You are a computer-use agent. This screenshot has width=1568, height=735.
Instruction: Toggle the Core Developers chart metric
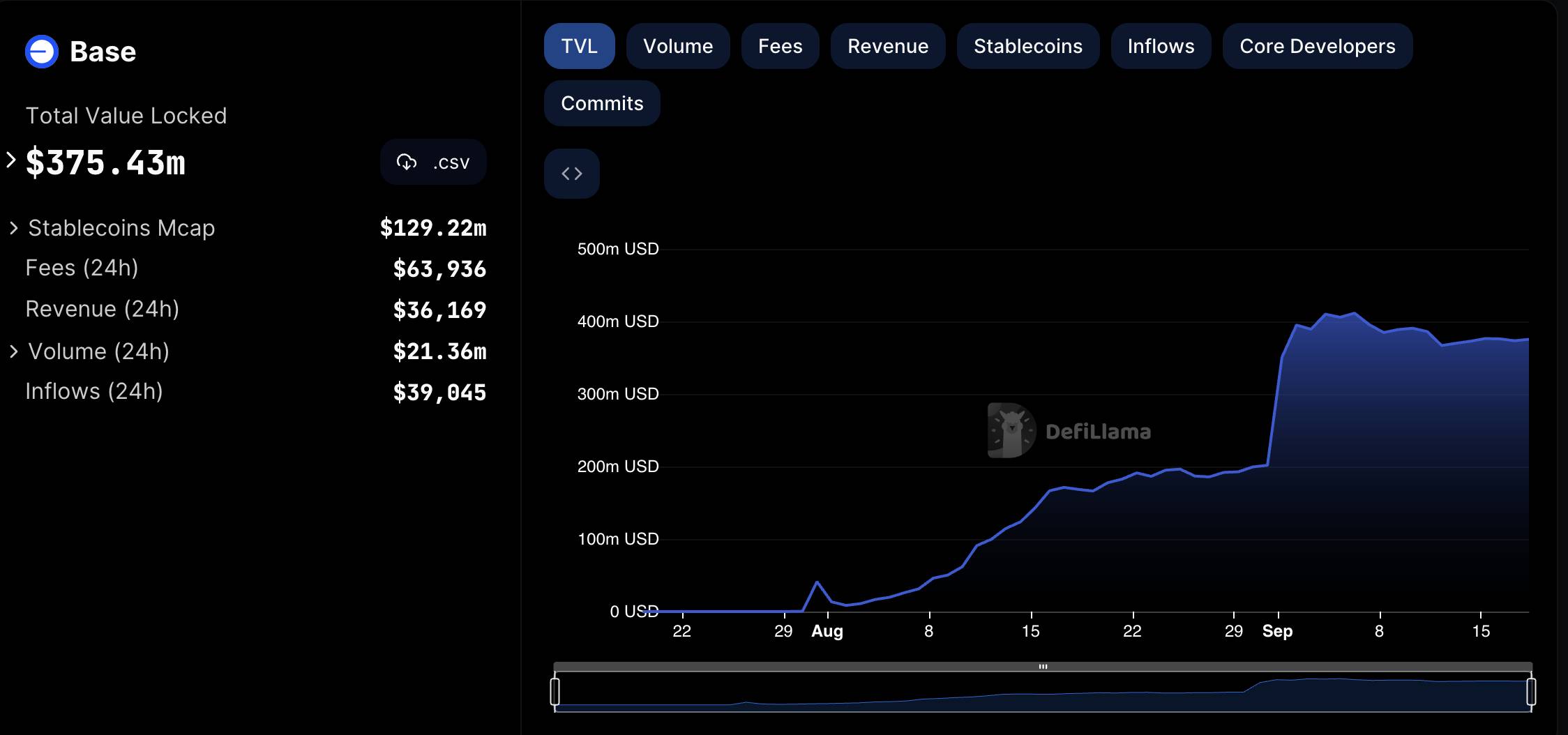(x=1318, y=46)
